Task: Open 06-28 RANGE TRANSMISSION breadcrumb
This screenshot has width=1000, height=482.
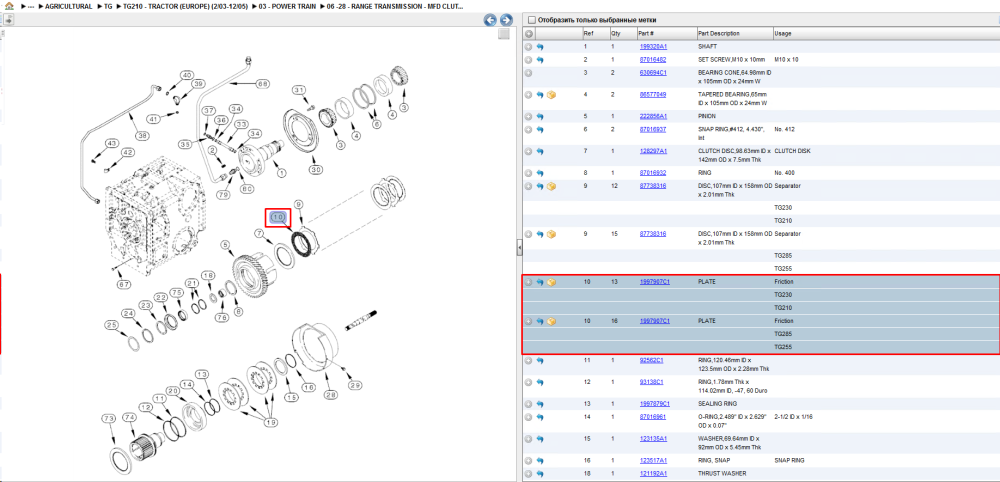Action: click(395, 6)
